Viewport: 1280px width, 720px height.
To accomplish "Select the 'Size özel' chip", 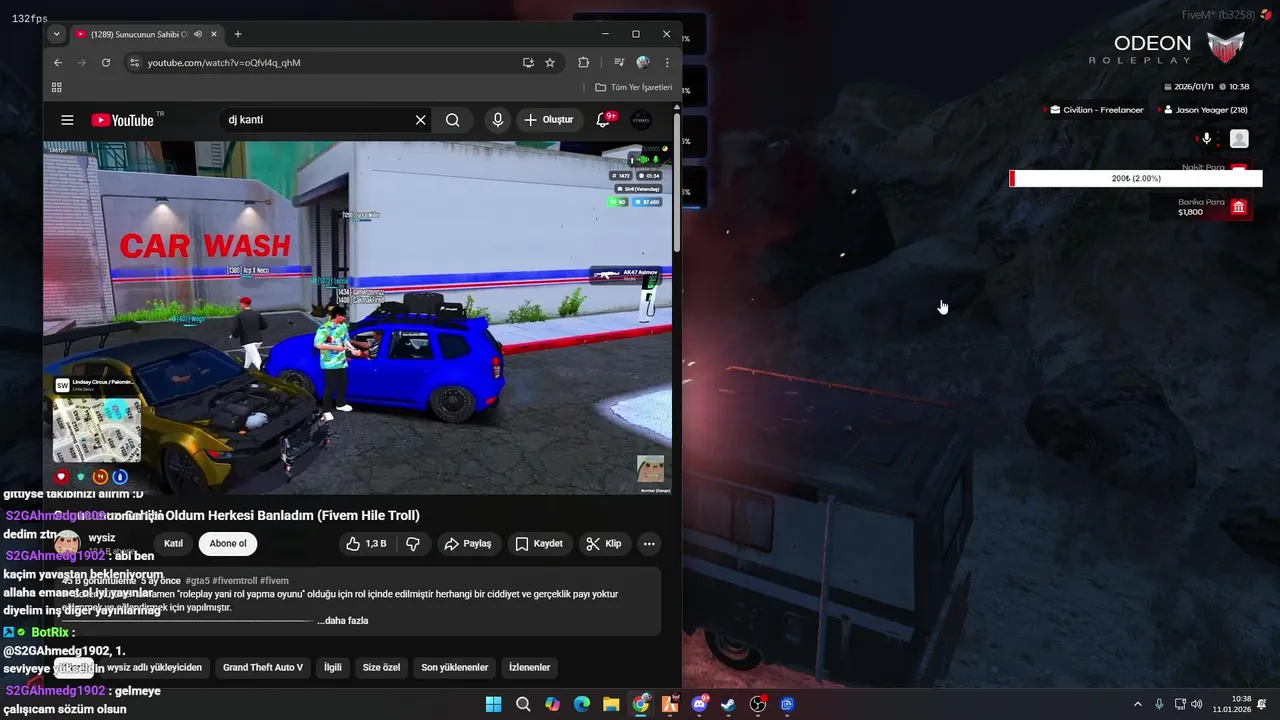I will [381, 667].
